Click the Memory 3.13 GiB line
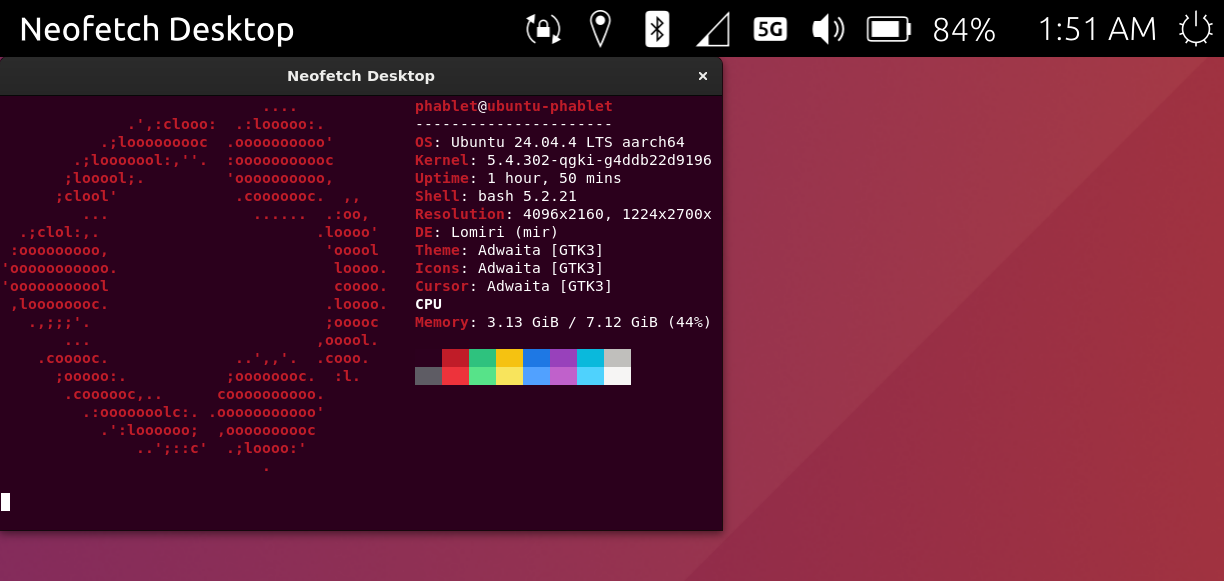 click(x=563, y=322)
